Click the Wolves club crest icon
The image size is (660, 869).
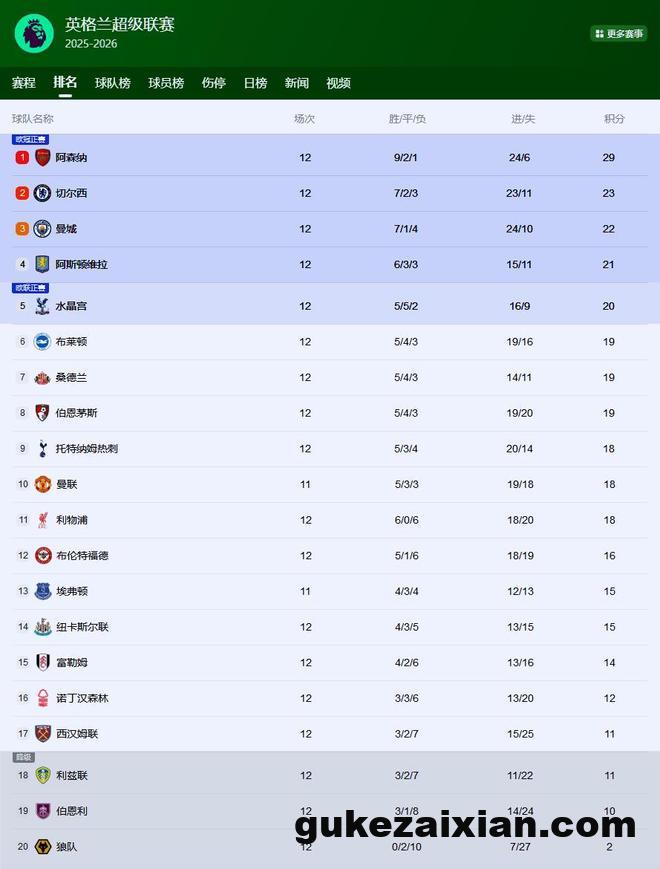42,847
